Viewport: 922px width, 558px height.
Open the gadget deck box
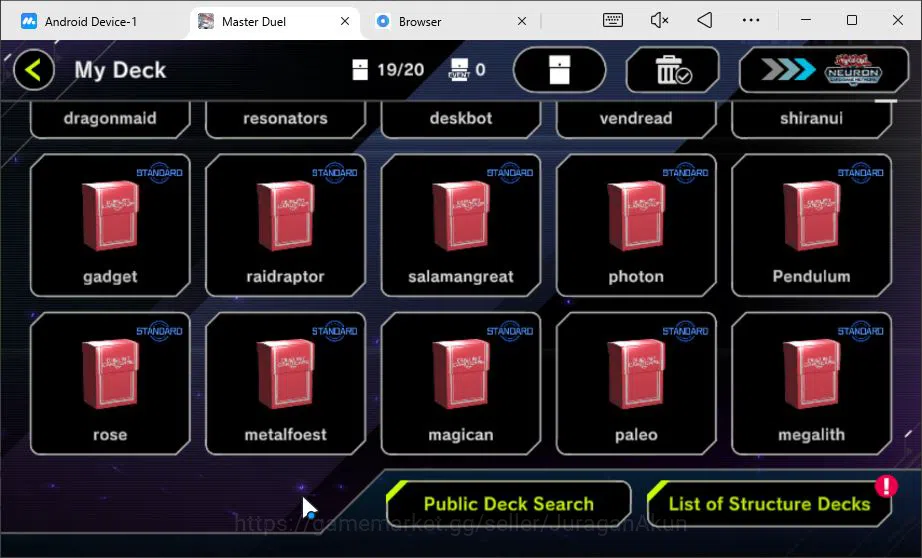point(110,225)
